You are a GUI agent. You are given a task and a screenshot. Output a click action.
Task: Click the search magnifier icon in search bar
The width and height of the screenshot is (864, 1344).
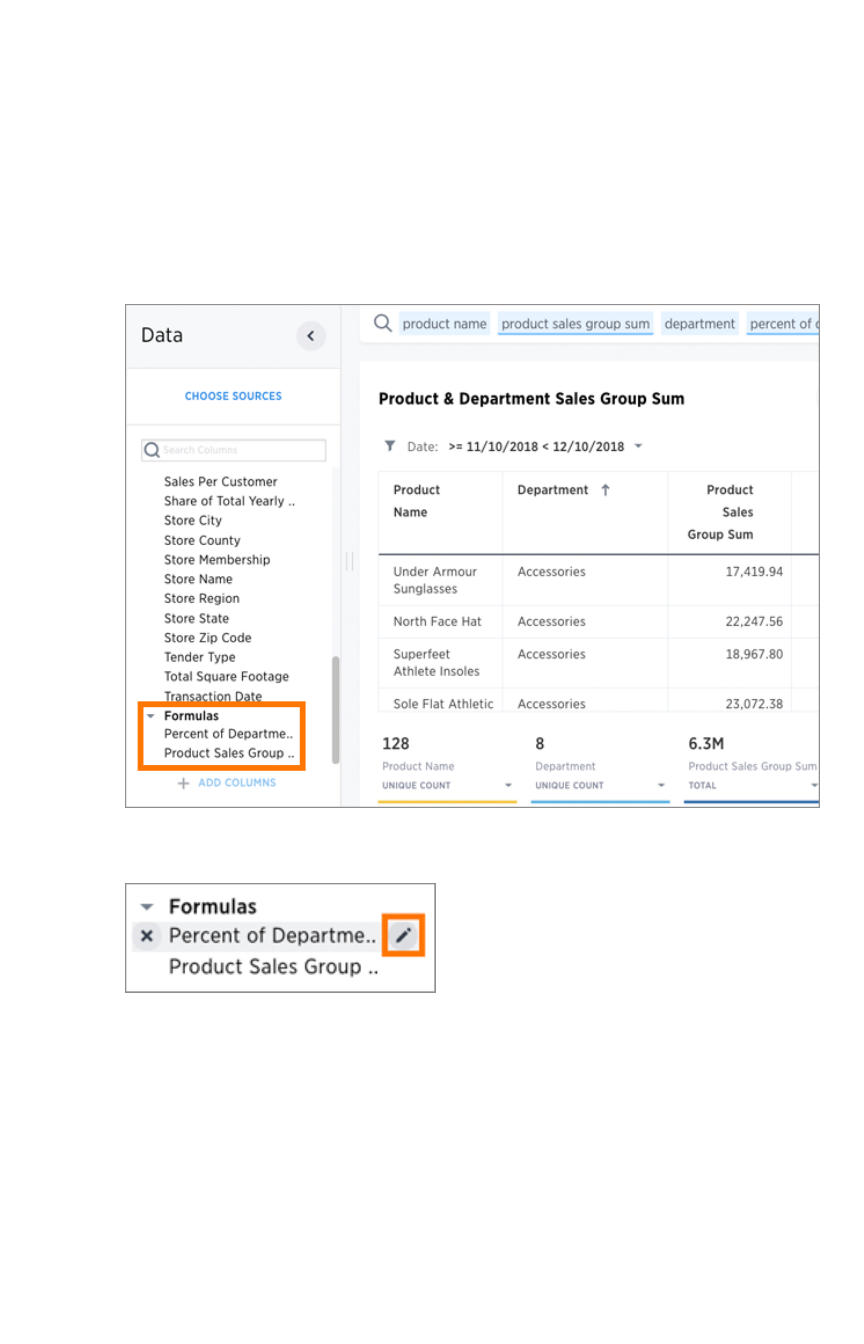click(x=382, y=323)
